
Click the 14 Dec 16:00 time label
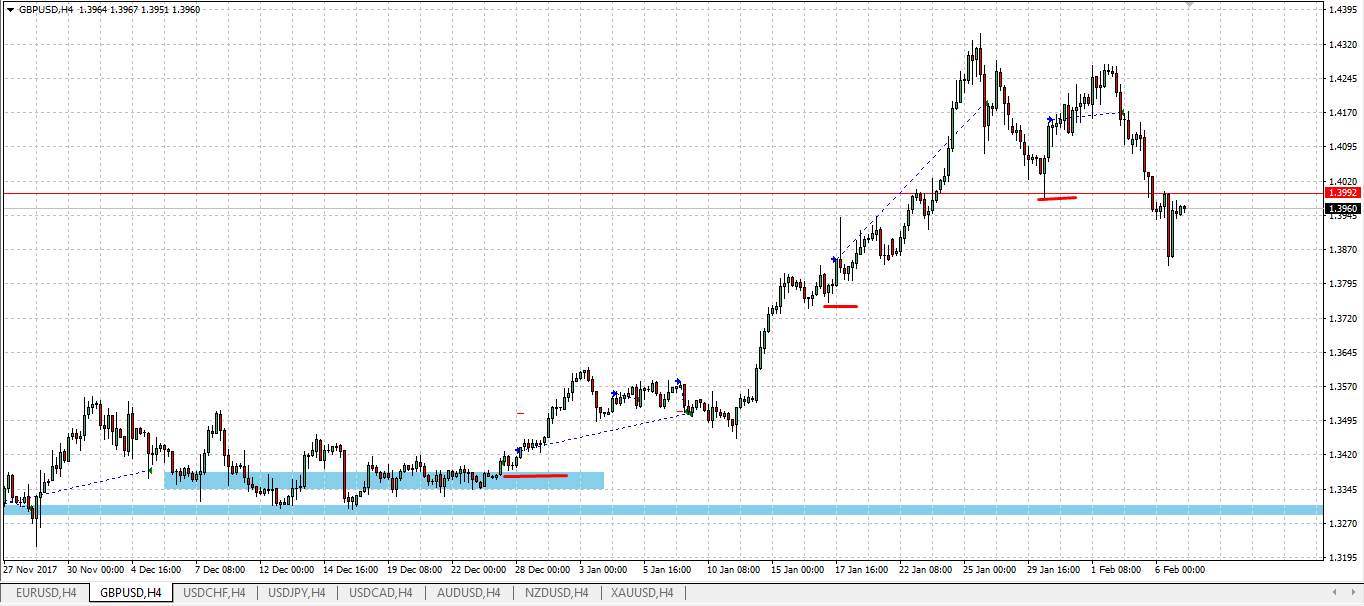353,570
